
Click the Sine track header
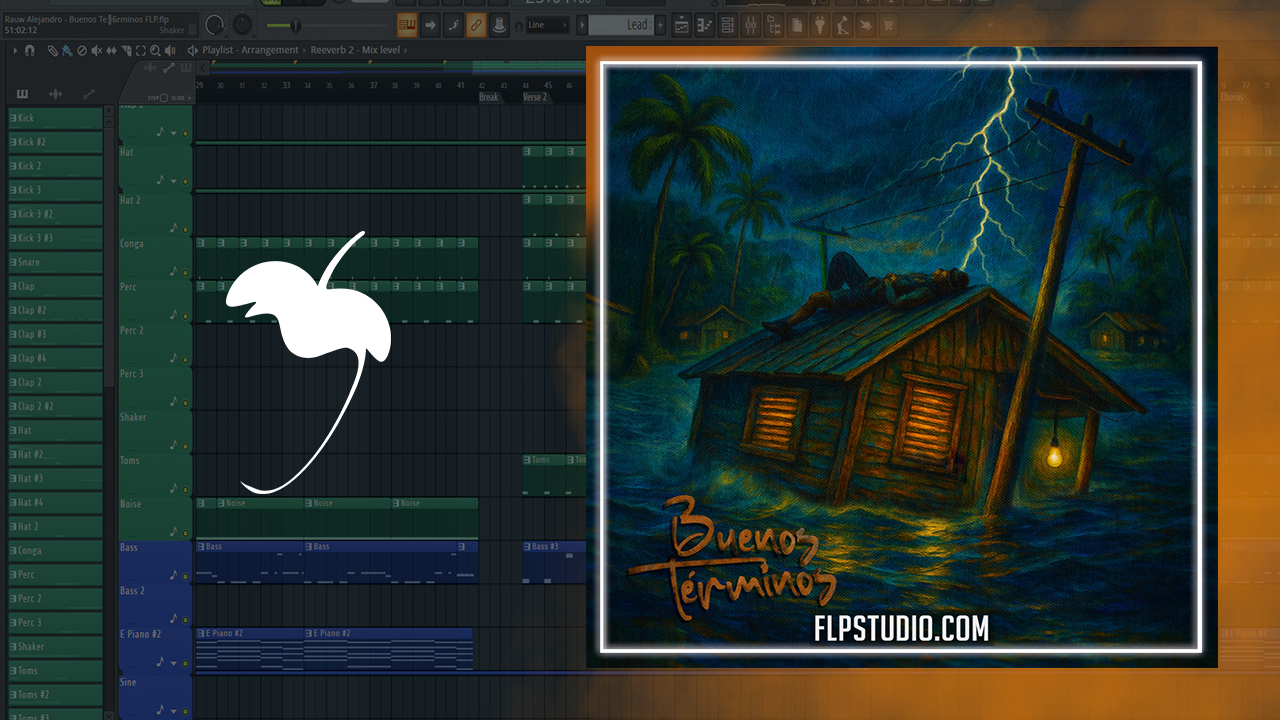click(155, 695)
